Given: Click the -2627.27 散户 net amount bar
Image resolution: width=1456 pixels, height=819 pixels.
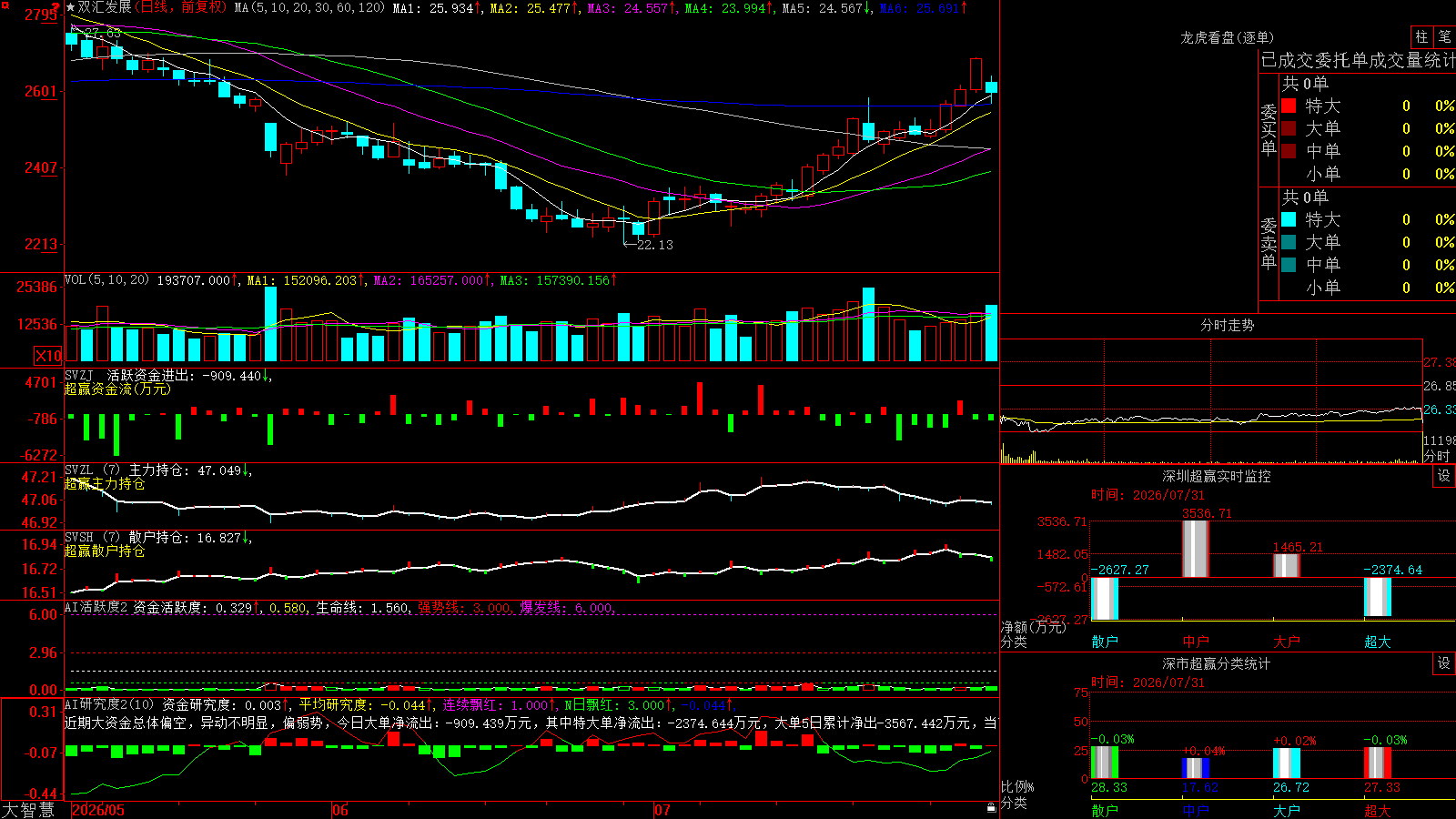Looking at the screenshot, I should tap(1105, 599).
